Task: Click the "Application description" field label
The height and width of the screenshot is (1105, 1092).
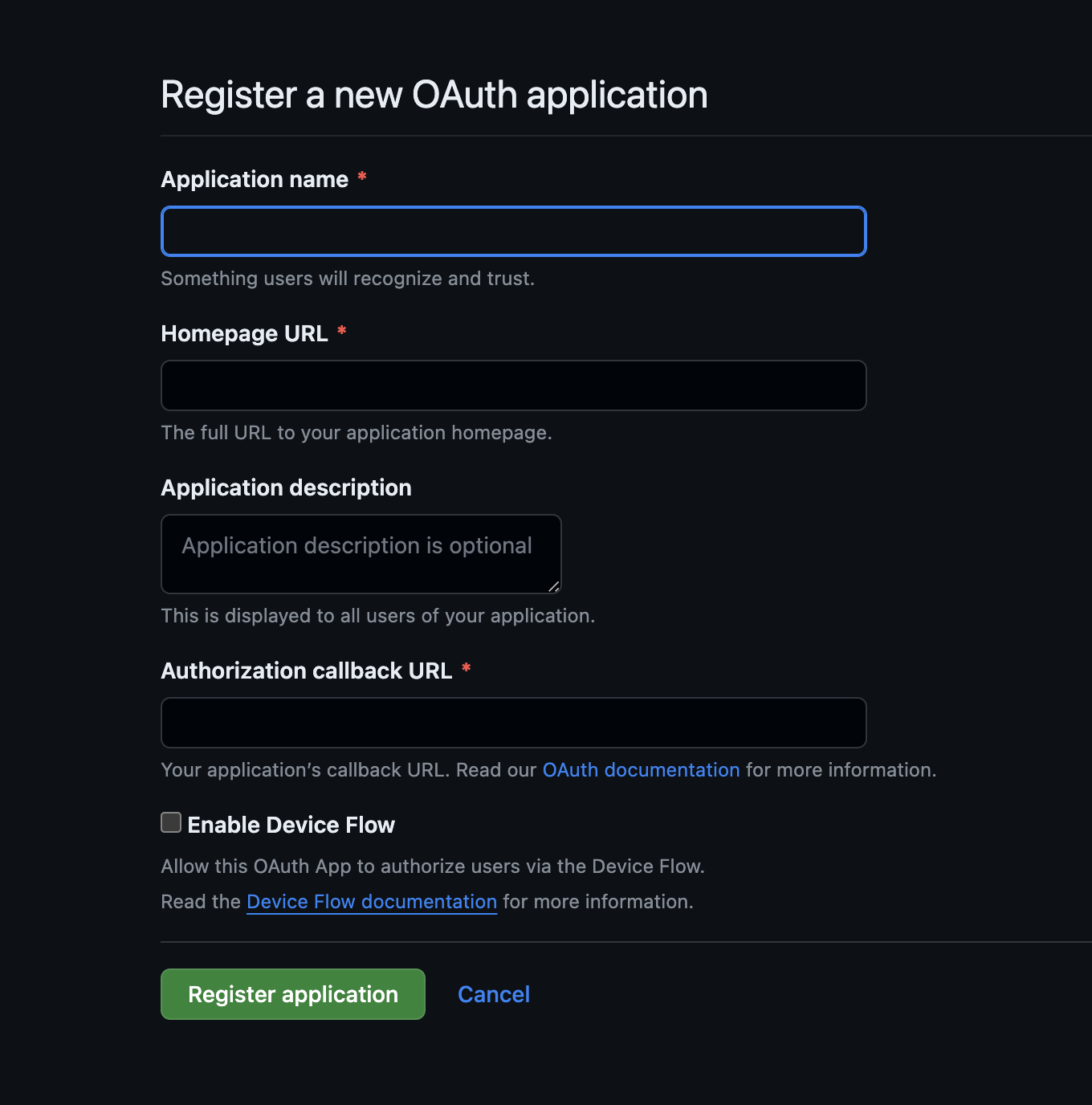Action: (x=286, y=487)
